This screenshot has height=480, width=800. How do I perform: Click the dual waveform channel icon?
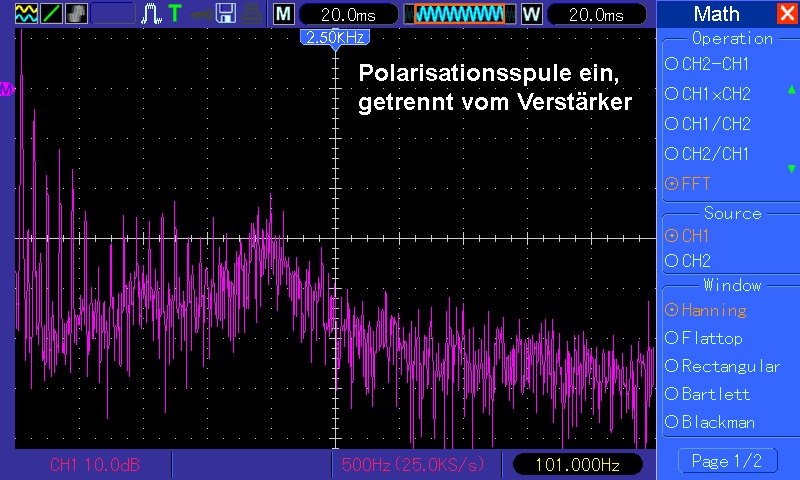tap(27, 14)
